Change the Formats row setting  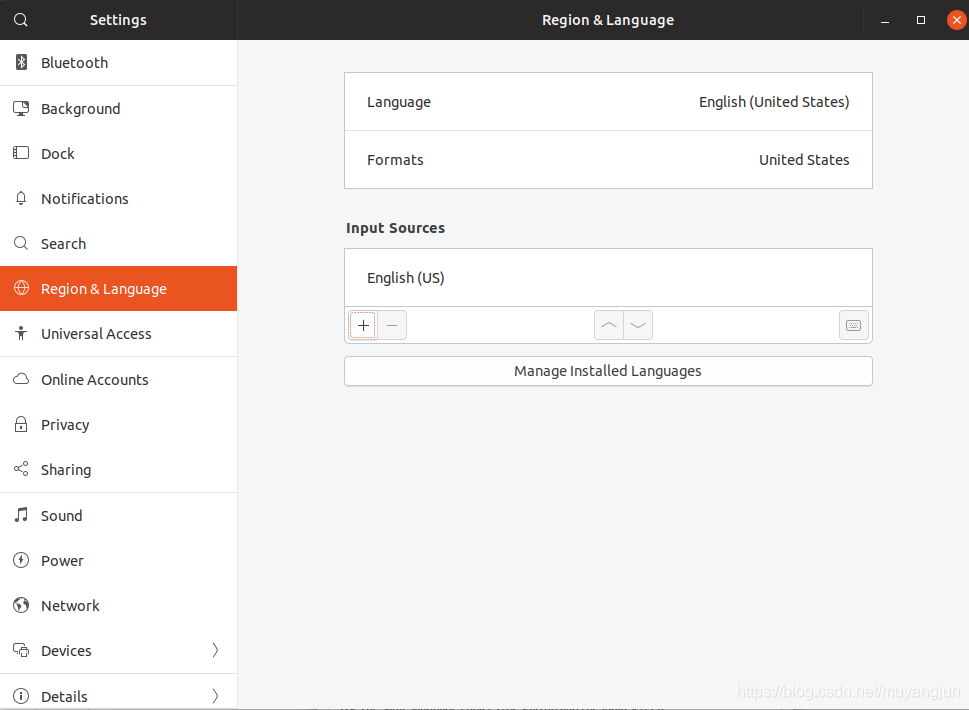(x=608, y=159)
